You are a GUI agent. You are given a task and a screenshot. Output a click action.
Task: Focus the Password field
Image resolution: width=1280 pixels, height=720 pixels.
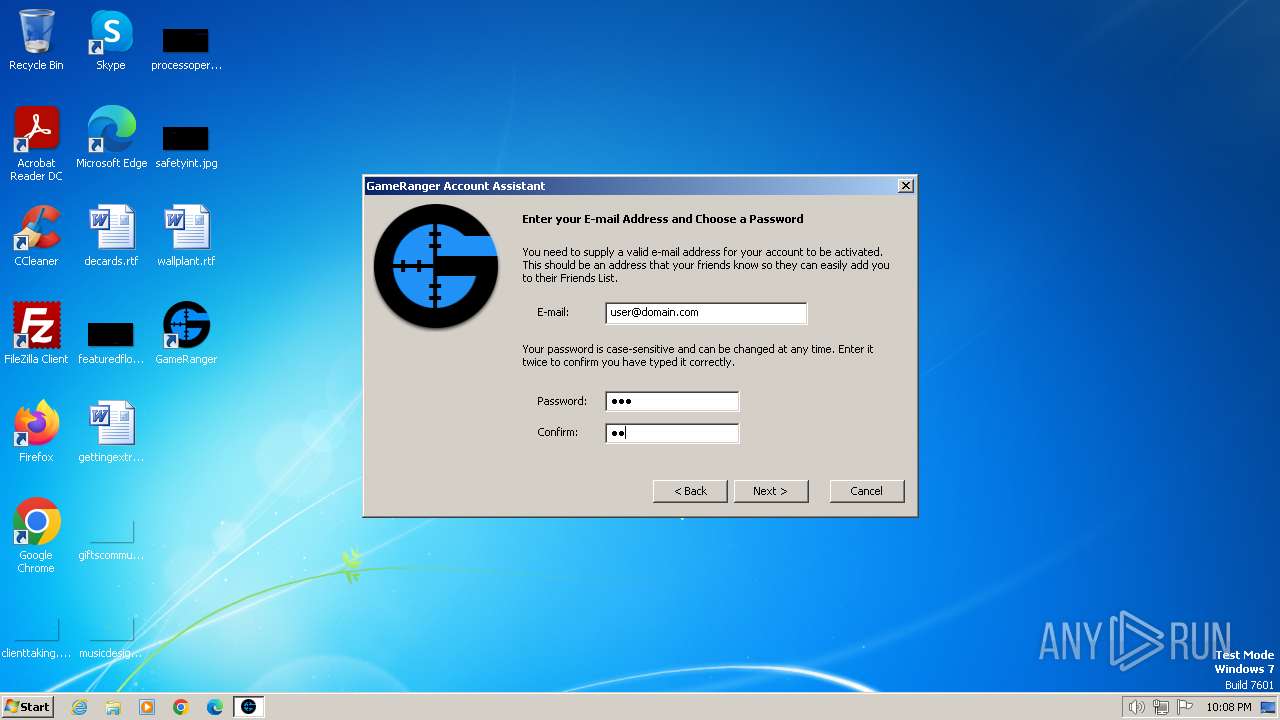coord(672,402)
